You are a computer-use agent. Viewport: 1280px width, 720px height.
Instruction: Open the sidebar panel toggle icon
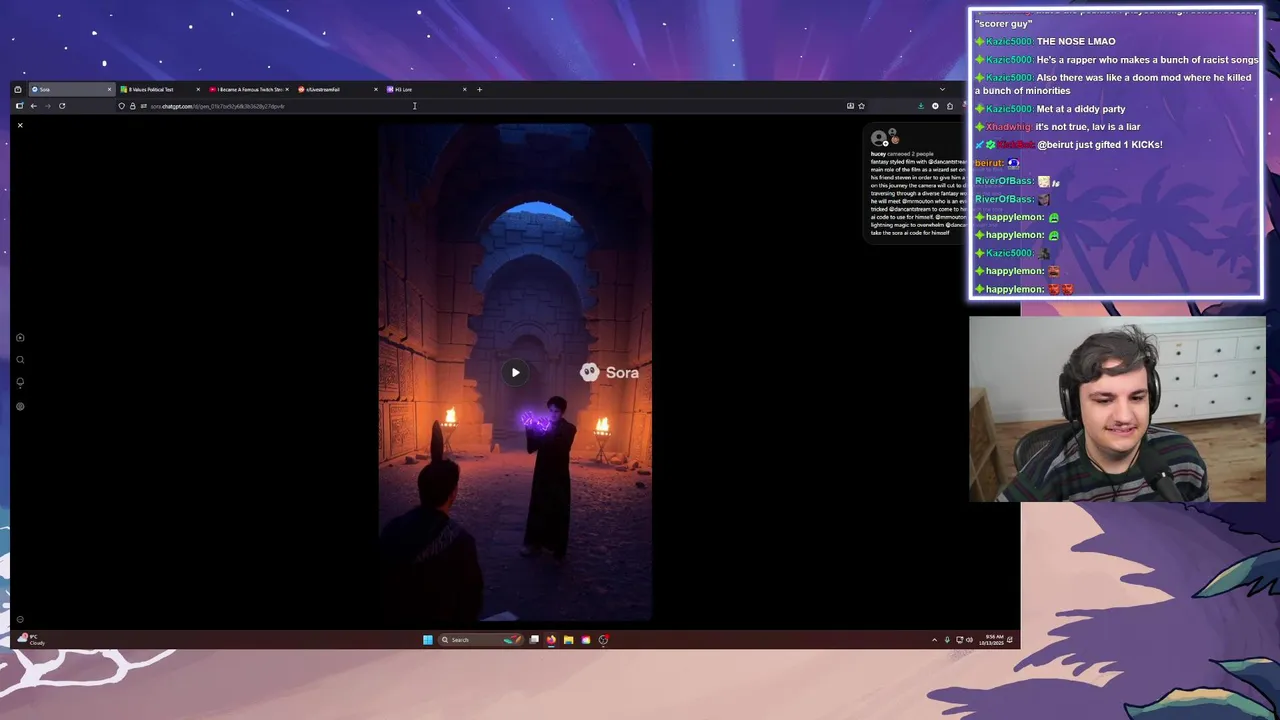pyautogui.click(x=19, y=106)
